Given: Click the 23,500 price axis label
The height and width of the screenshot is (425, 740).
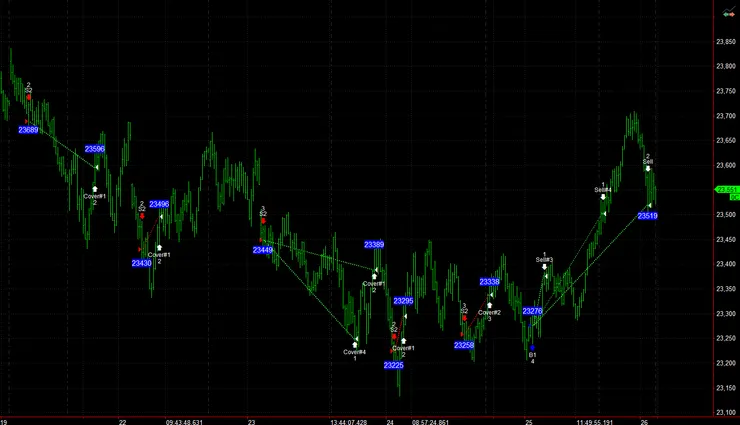Looking at the screenshot, I should 726,215.
